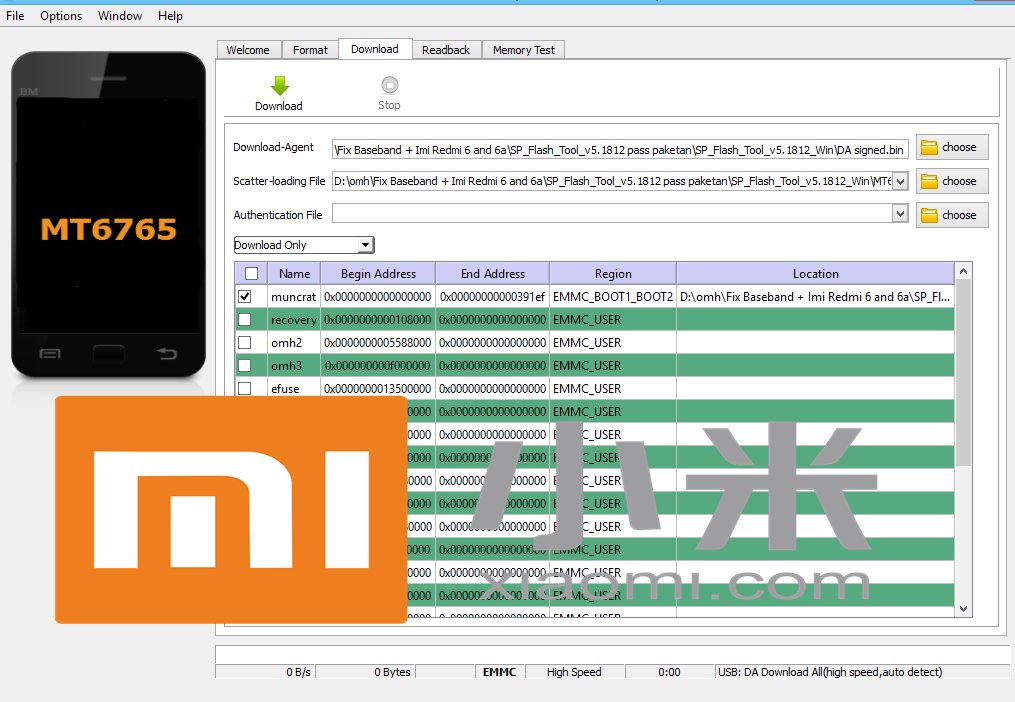Select the omh2 row name cell
The height and width of the screenshot is (702, 1015).
[294, 343]
